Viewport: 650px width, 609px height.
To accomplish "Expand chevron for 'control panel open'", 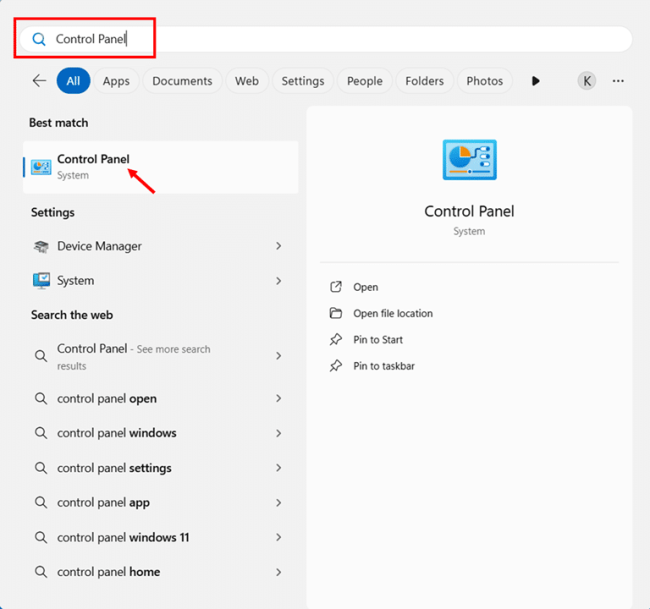I will 279,398.
